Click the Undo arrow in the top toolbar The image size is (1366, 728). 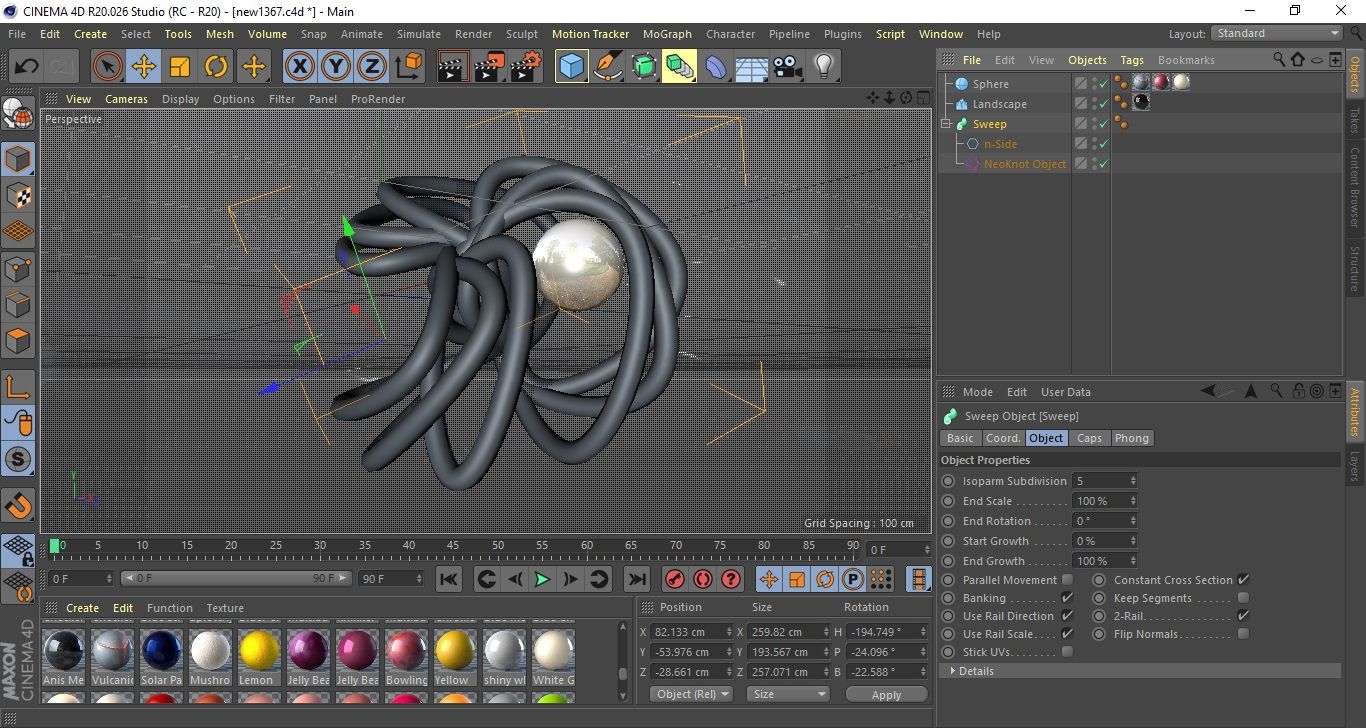27,67
